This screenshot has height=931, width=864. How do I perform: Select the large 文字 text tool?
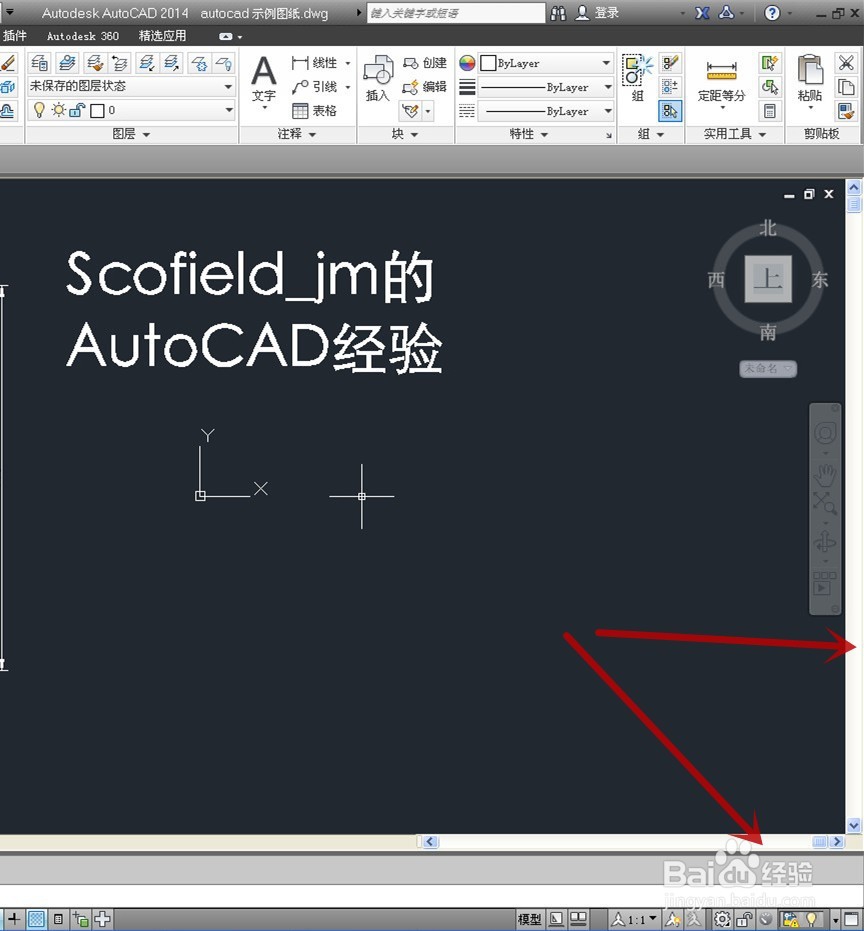(x=264, y=80)
